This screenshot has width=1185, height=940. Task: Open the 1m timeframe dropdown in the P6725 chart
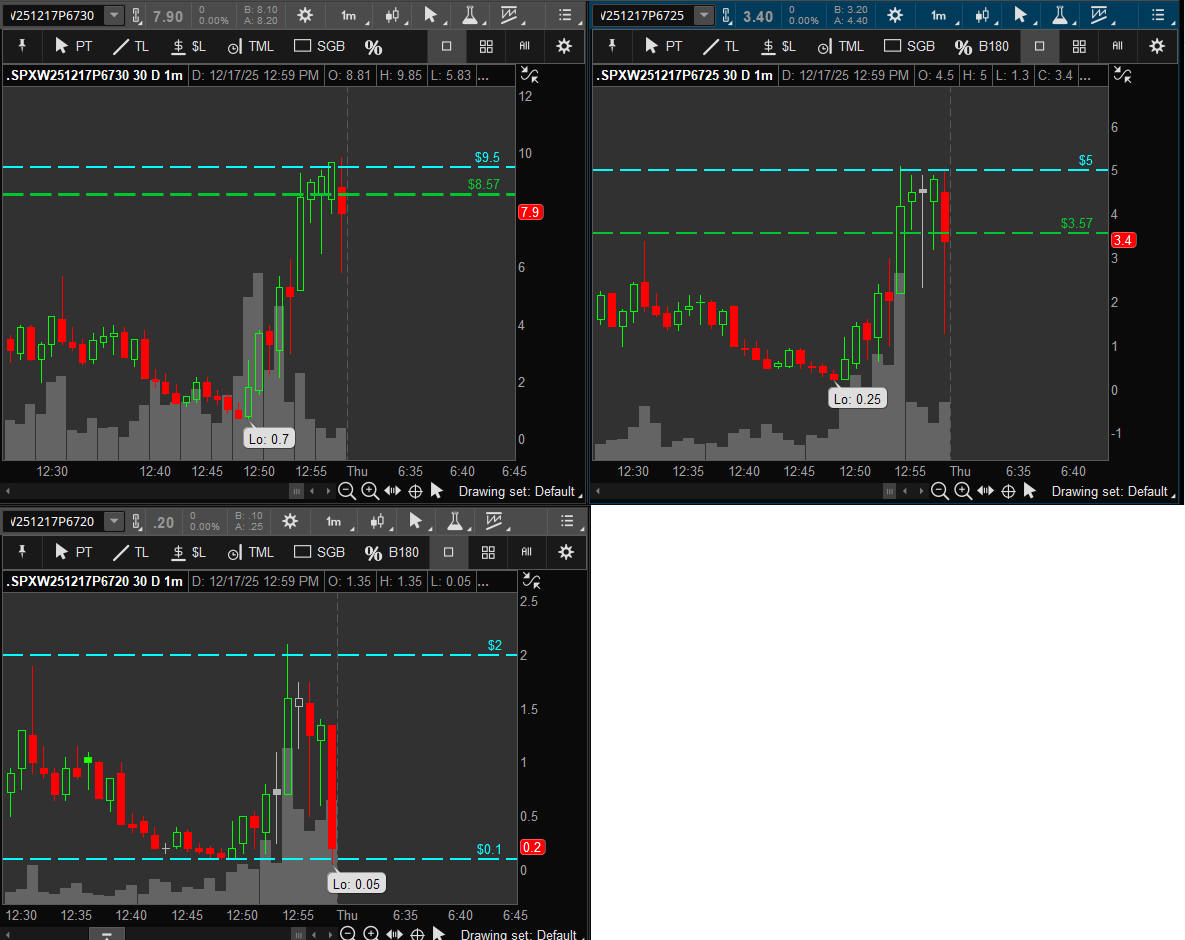(940, 15)
